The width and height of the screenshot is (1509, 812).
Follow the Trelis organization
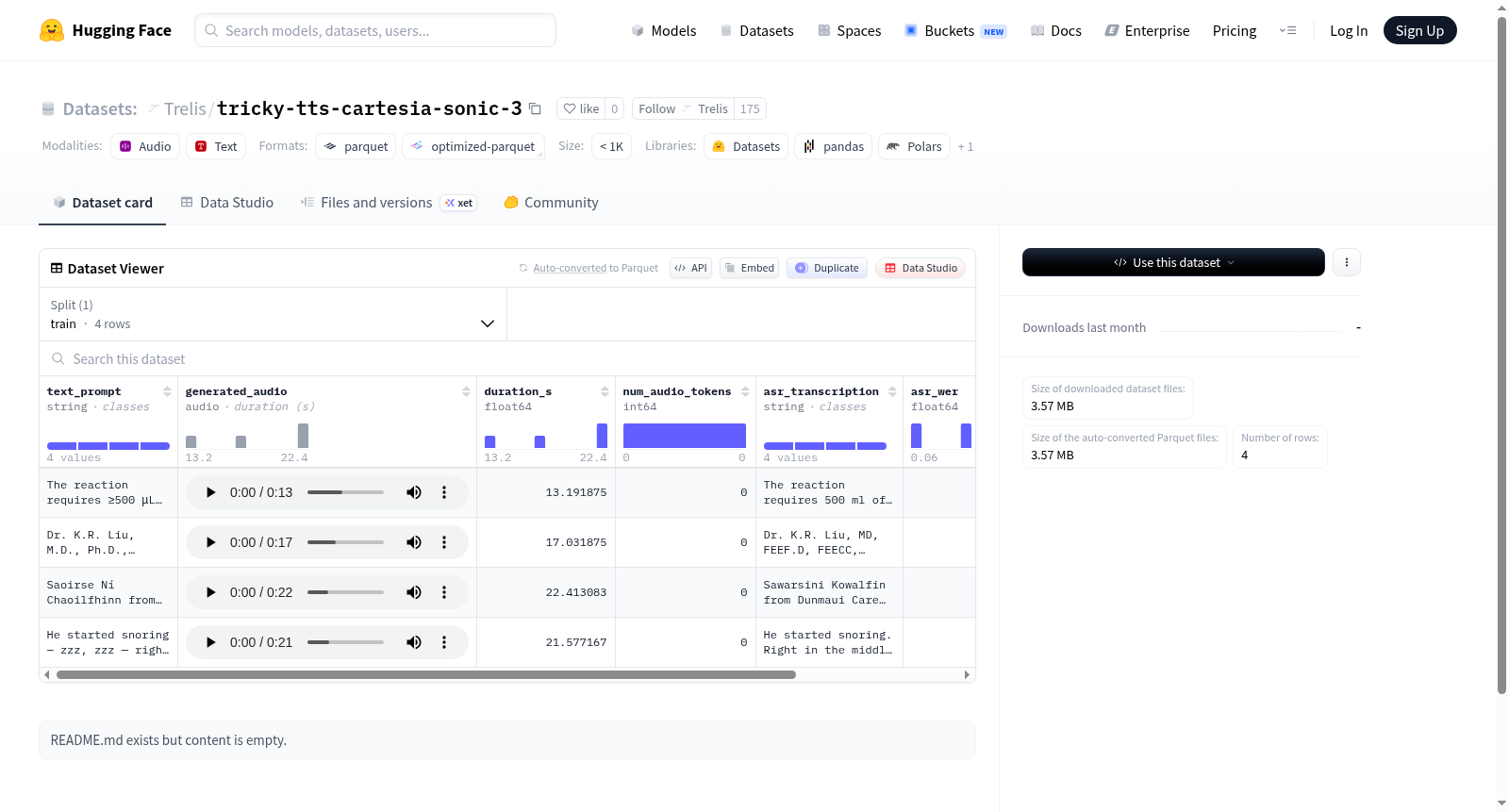[x=684, y=108]
